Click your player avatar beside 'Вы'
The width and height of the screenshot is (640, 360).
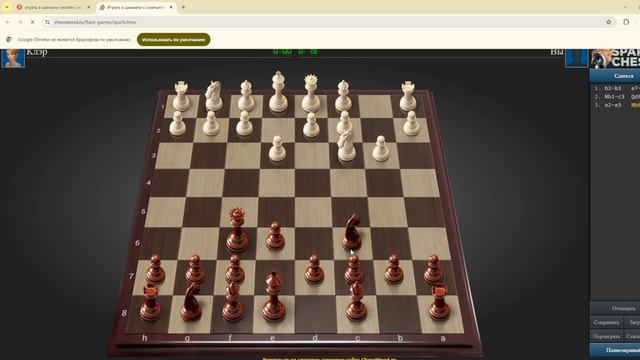[x=576, y=58]
